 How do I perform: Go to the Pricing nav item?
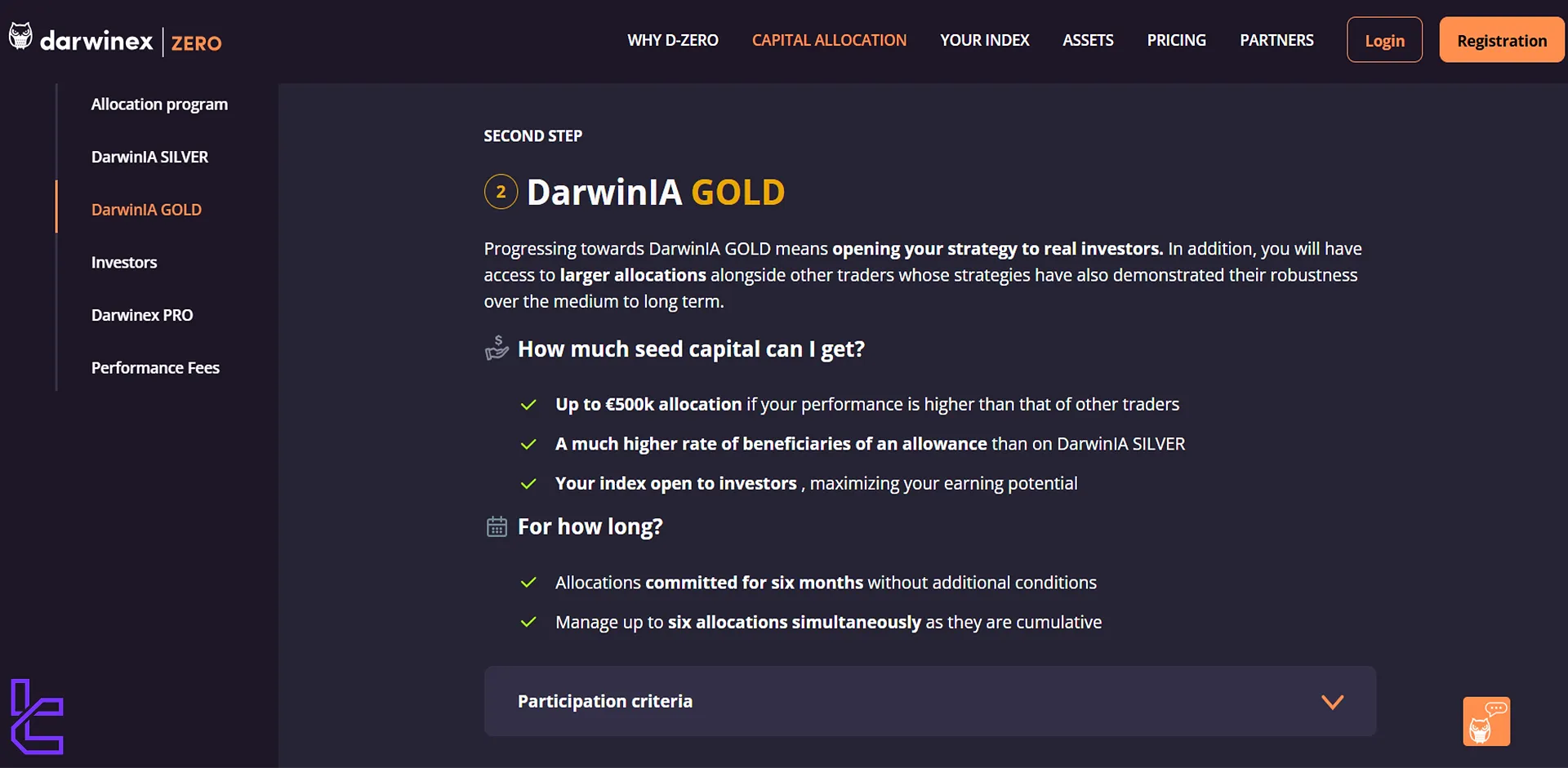1176,40
